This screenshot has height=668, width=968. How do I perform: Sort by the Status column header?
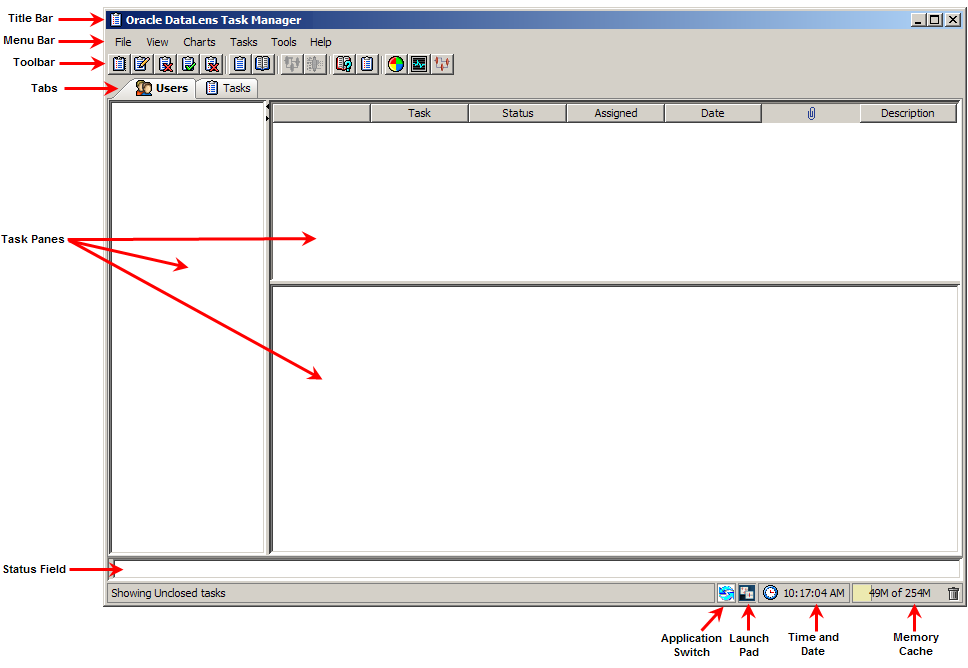517,113
